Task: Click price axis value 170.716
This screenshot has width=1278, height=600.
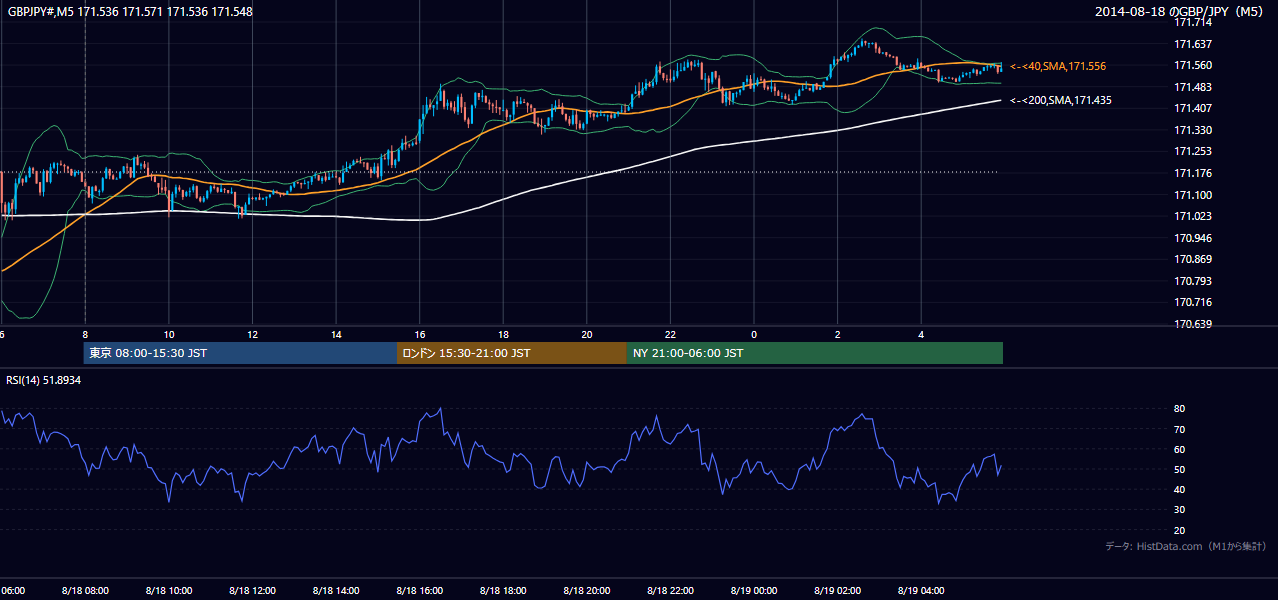Action: (1192, 302)
